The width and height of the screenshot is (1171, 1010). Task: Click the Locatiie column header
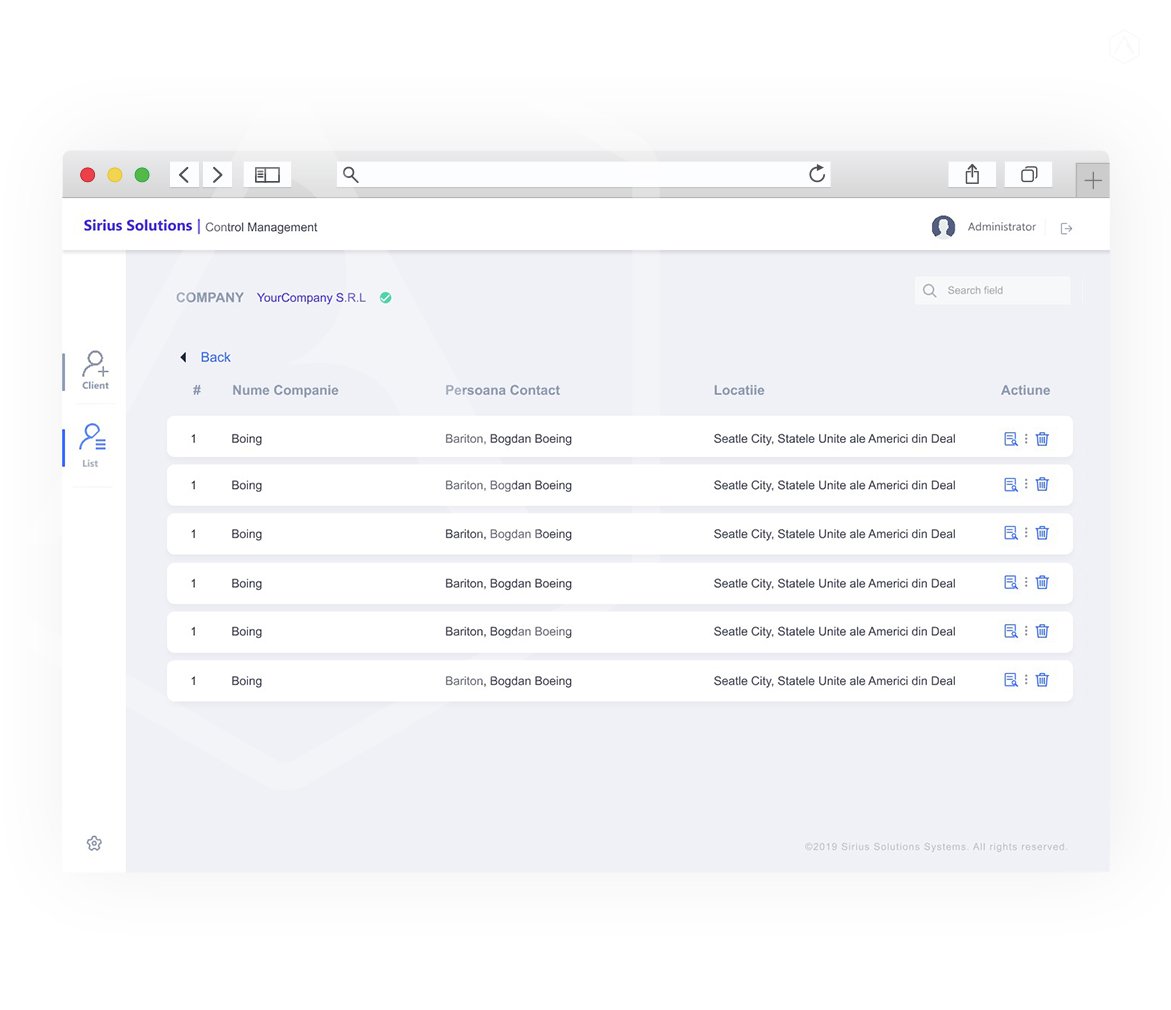tap(739, 390)
